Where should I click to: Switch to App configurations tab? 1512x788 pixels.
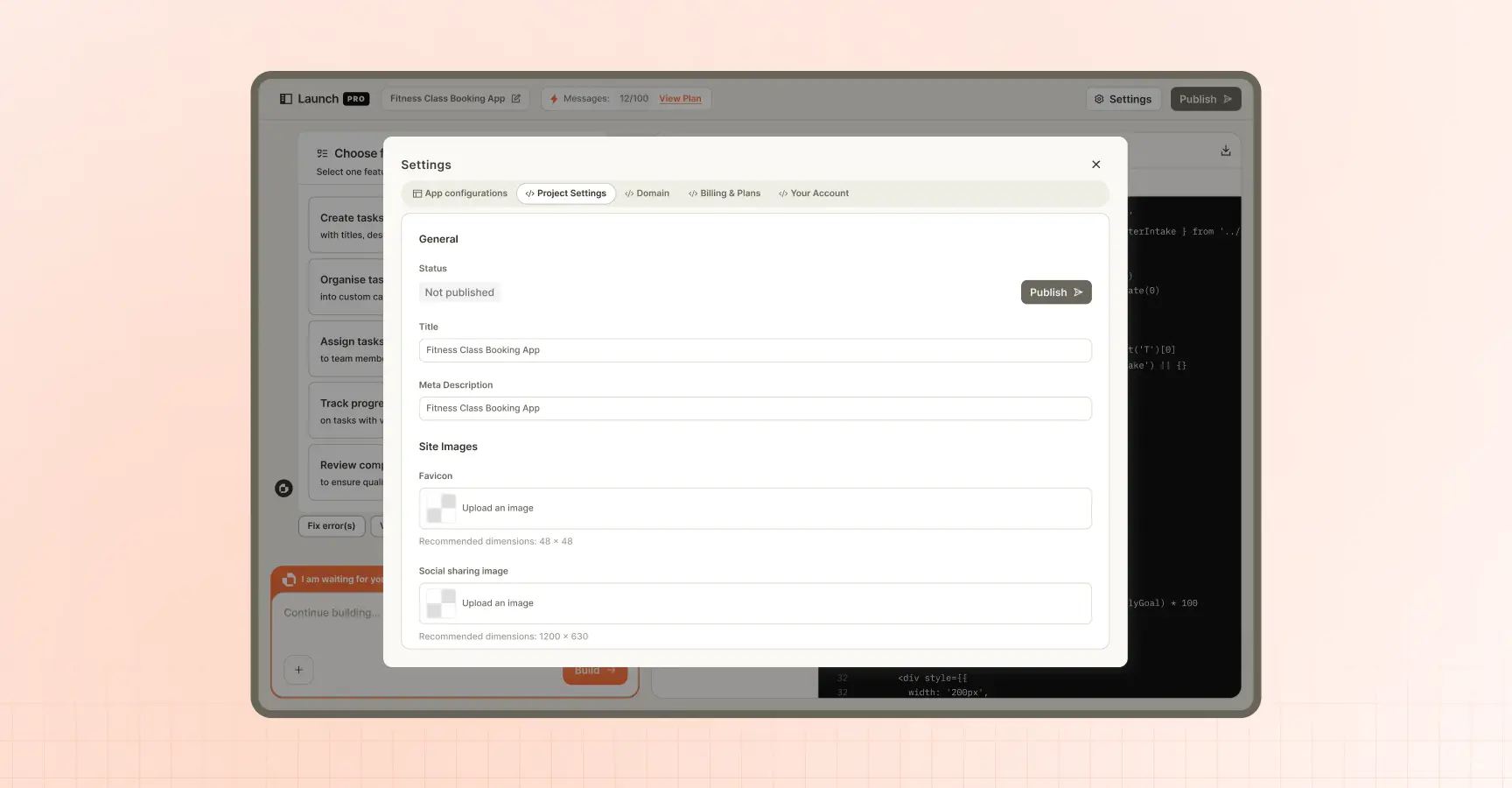[x=460, y=193]
